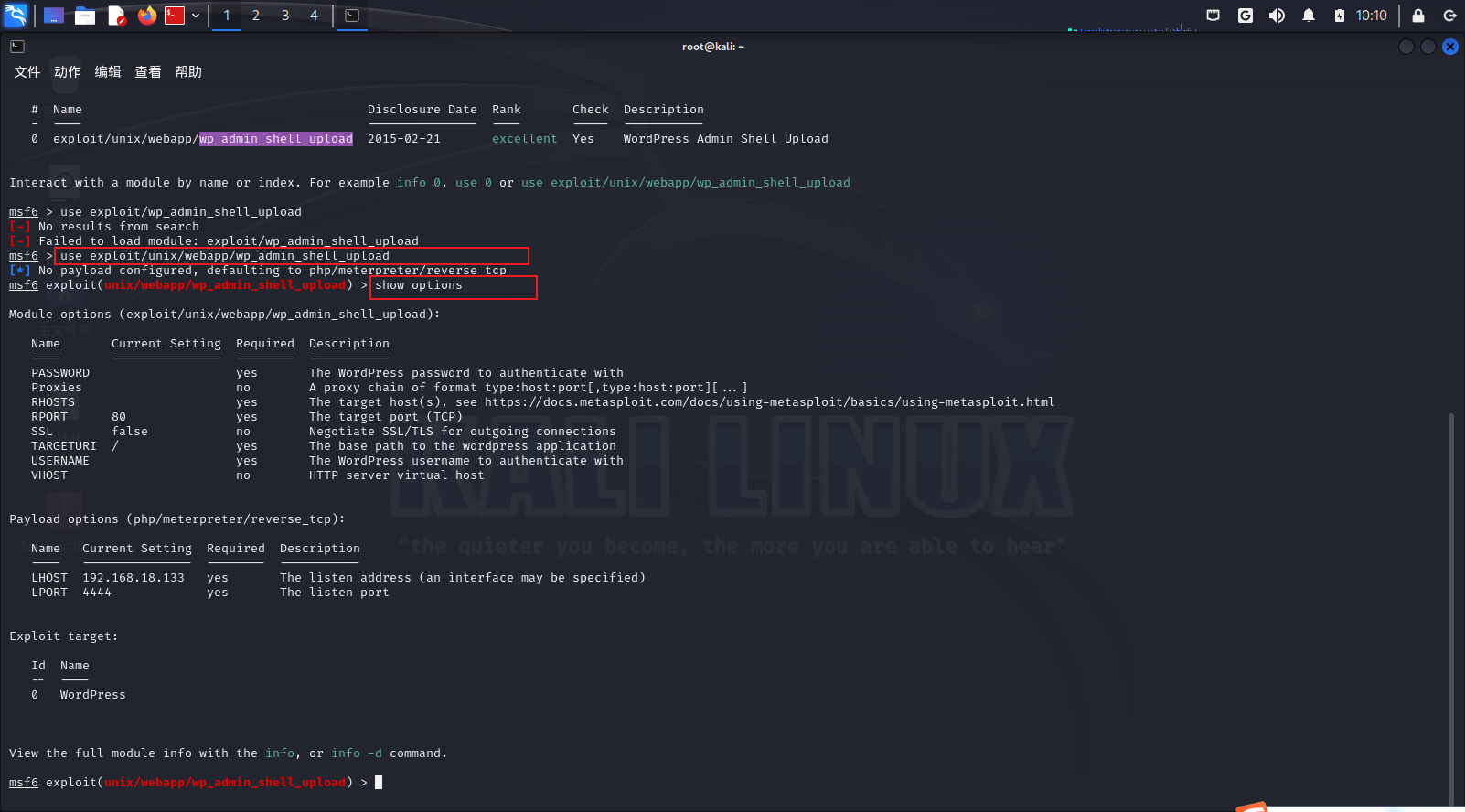Viewport: 1465px width, 812px height.
Task: Open the volume control tray icon
Action: (1277, 16)
